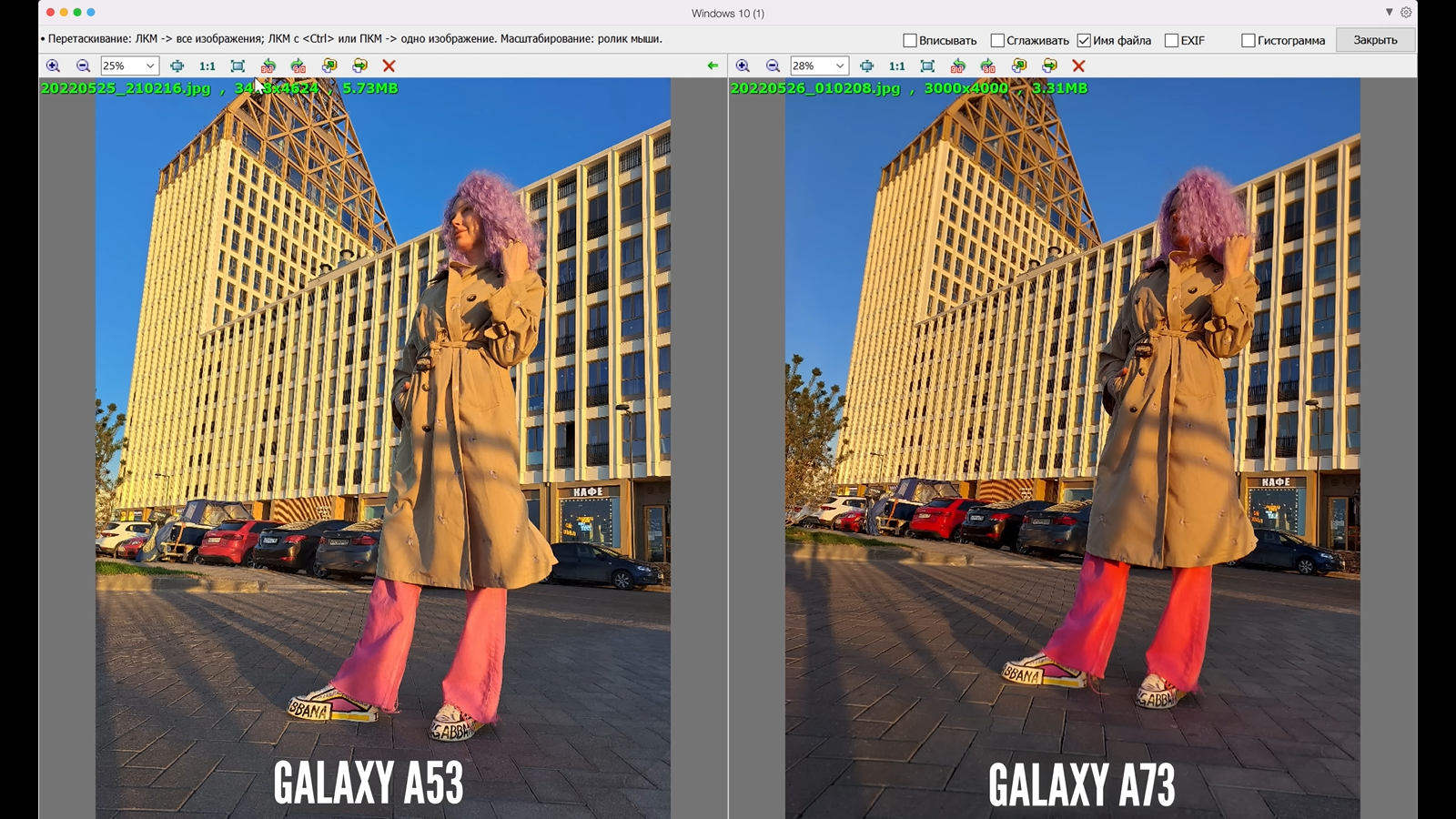Zoom in on the left image
This screenshot has width=1456, height=819.
coord(53,66)
